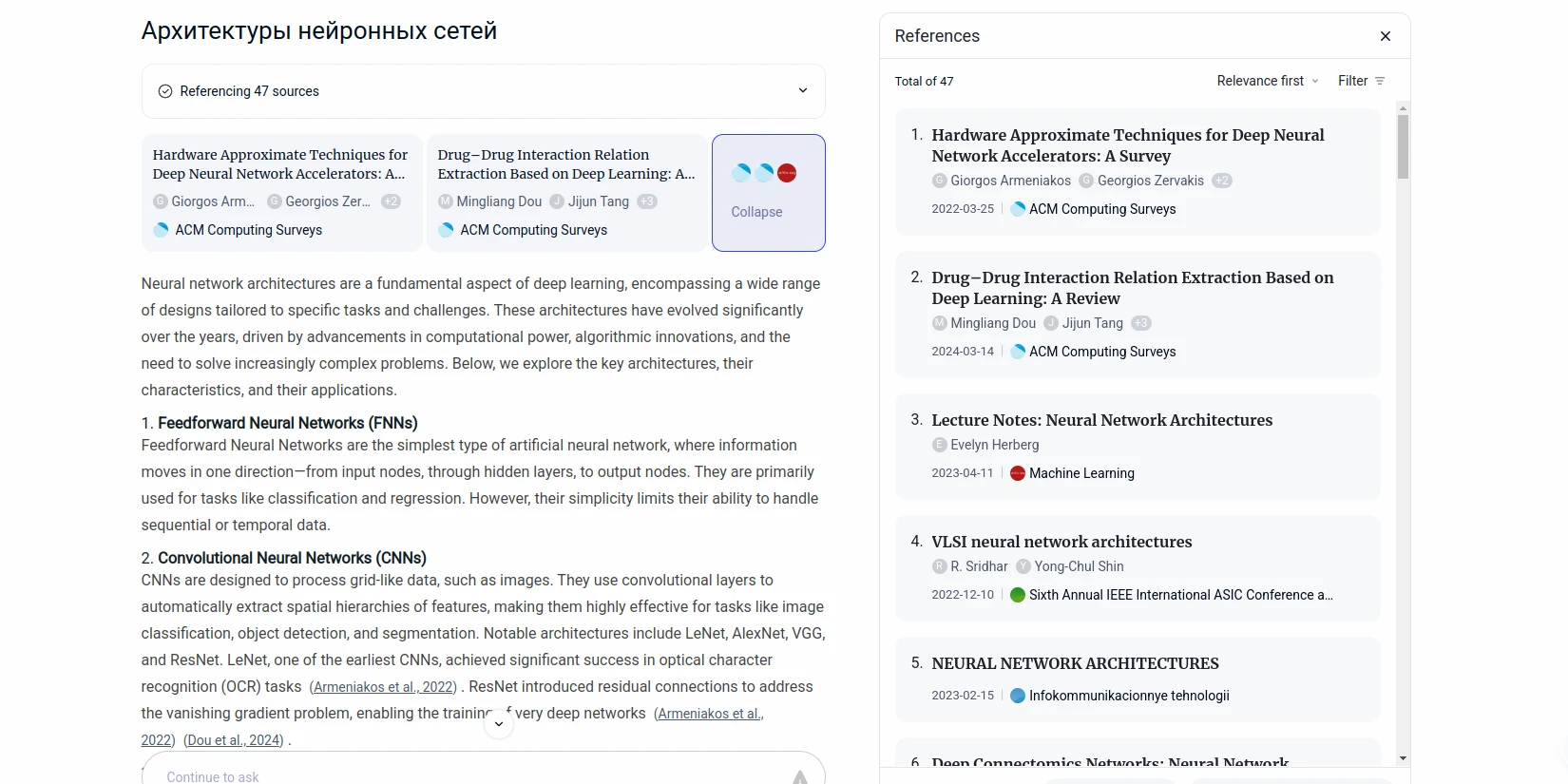The width and height of the screenshot is (1568, 784).
Task: Click the Collapse sources card
Action: pos(768,193)
